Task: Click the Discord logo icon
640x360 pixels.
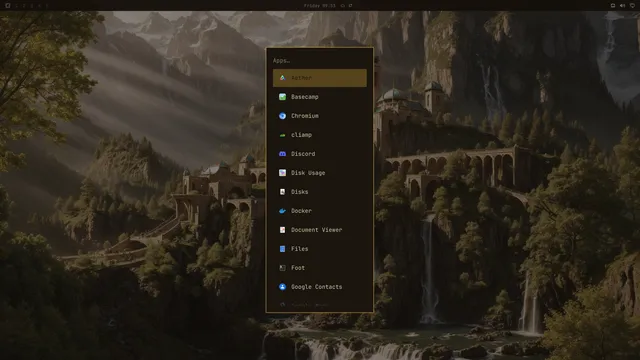Action: 282,154
